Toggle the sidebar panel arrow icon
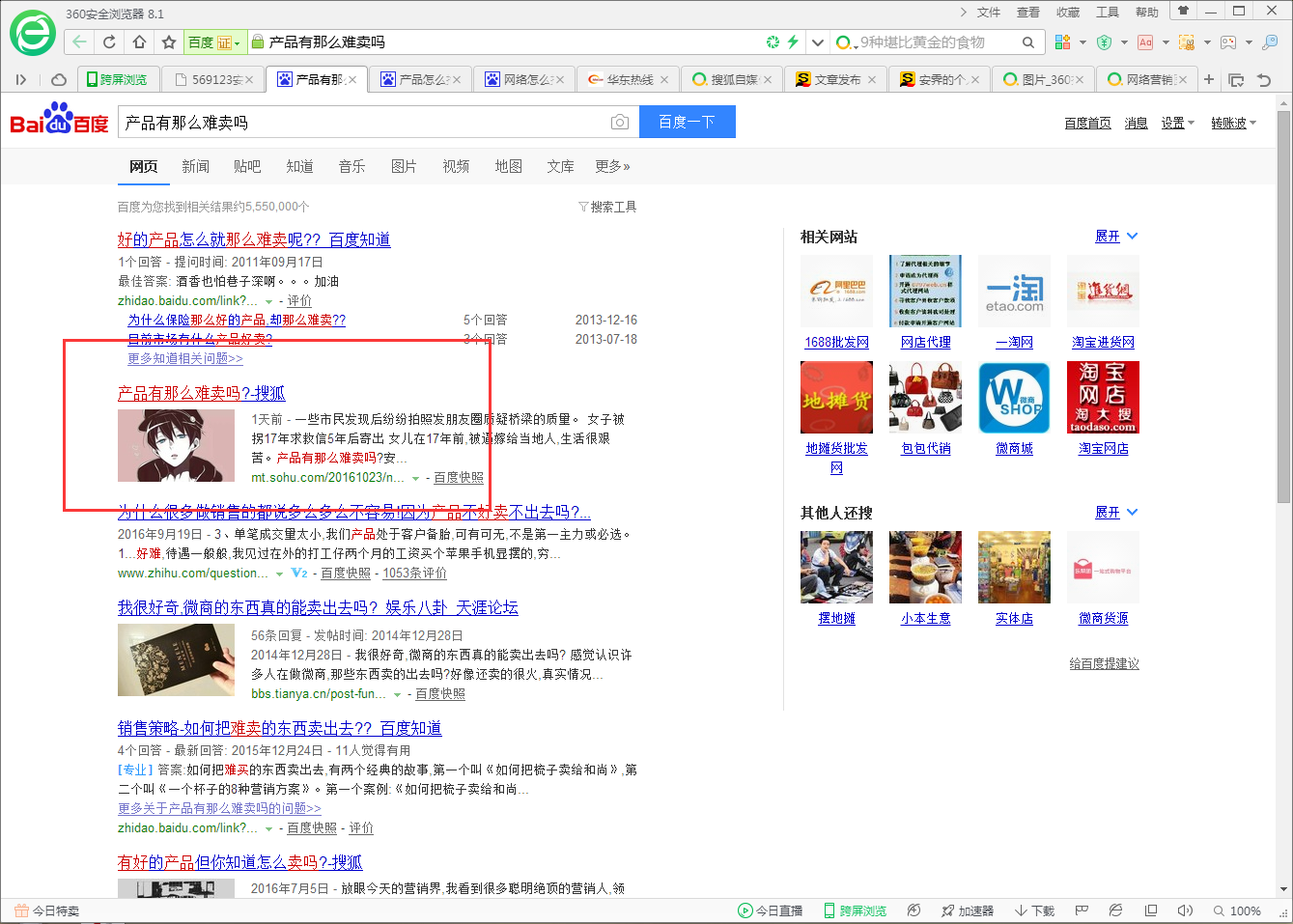The image size is (1293, 924). (20, 79)
